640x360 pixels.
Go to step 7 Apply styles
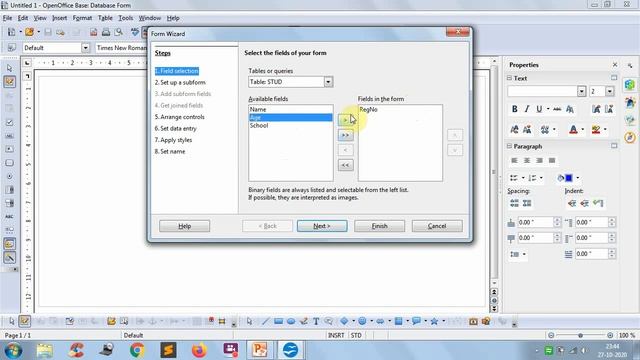(173, 140)
